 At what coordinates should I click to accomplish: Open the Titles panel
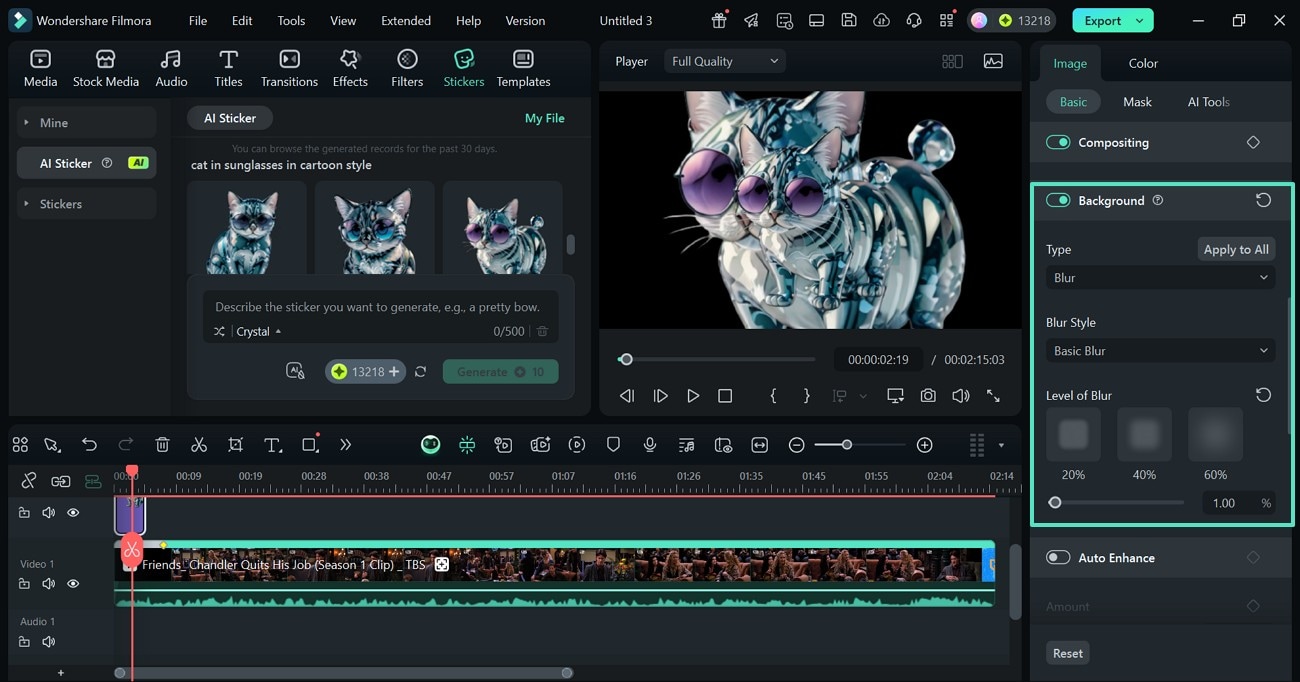[228, 68]
